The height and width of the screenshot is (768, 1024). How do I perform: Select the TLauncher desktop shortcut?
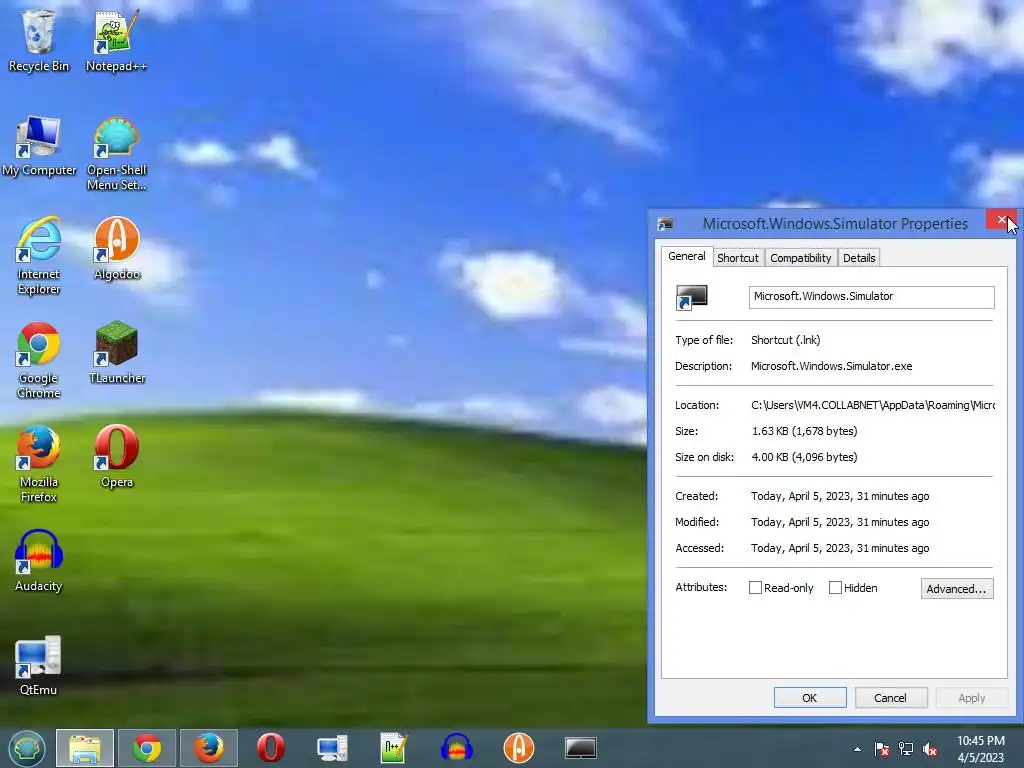(x=116, y=353)
